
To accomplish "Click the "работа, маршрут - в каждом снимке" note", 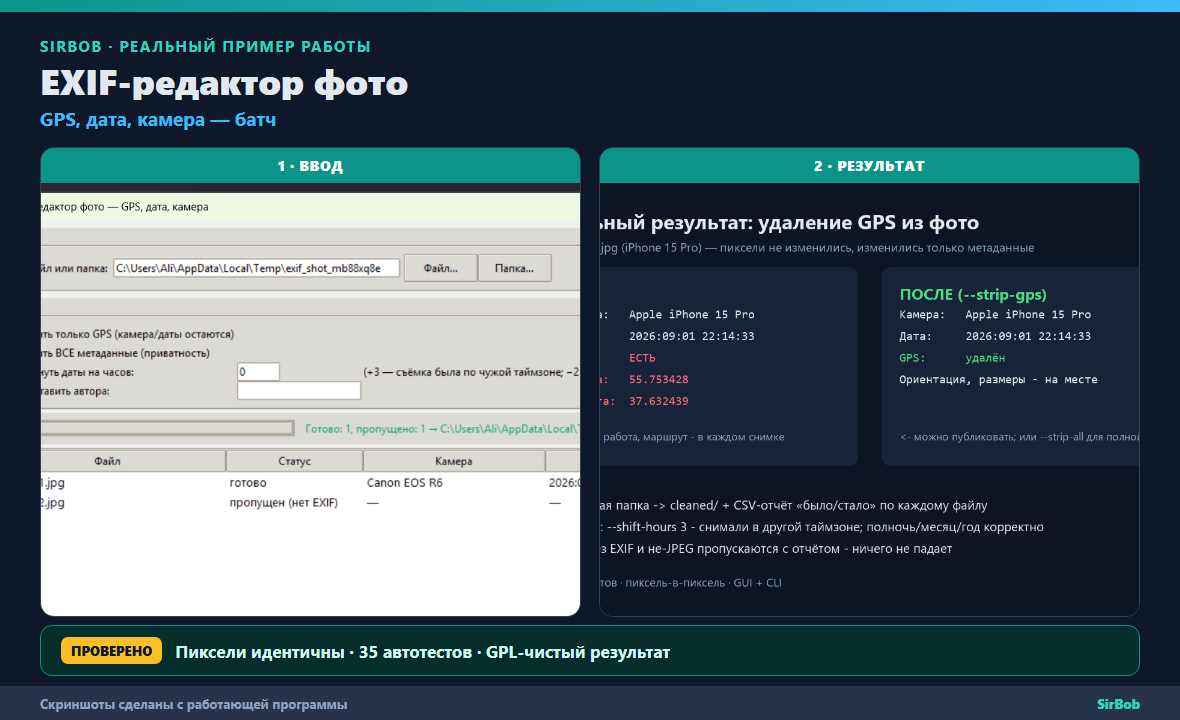I will pyautogui.click(x=693, y=437).
